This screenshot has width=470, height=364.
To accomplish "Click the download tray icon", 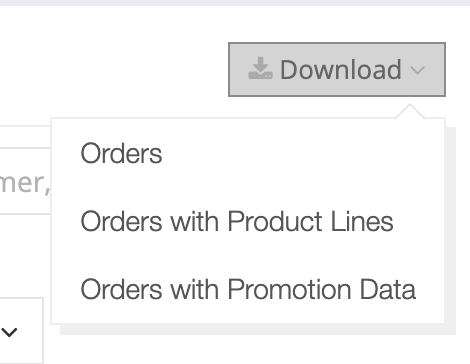I will (260, 68).
